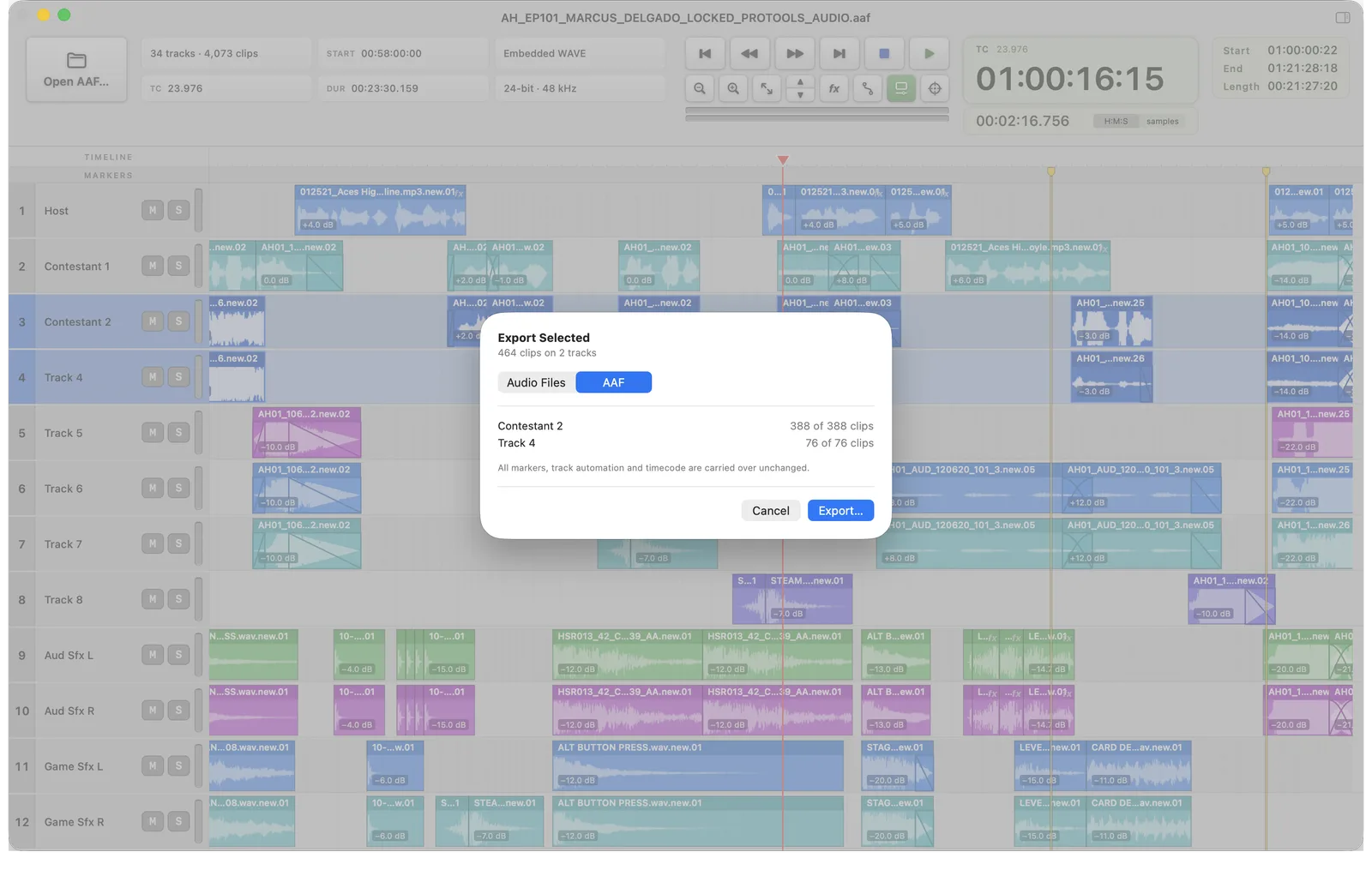
Task: Click the 01:00:16:15 timecode display
Action: click(x=1069, y=79)
